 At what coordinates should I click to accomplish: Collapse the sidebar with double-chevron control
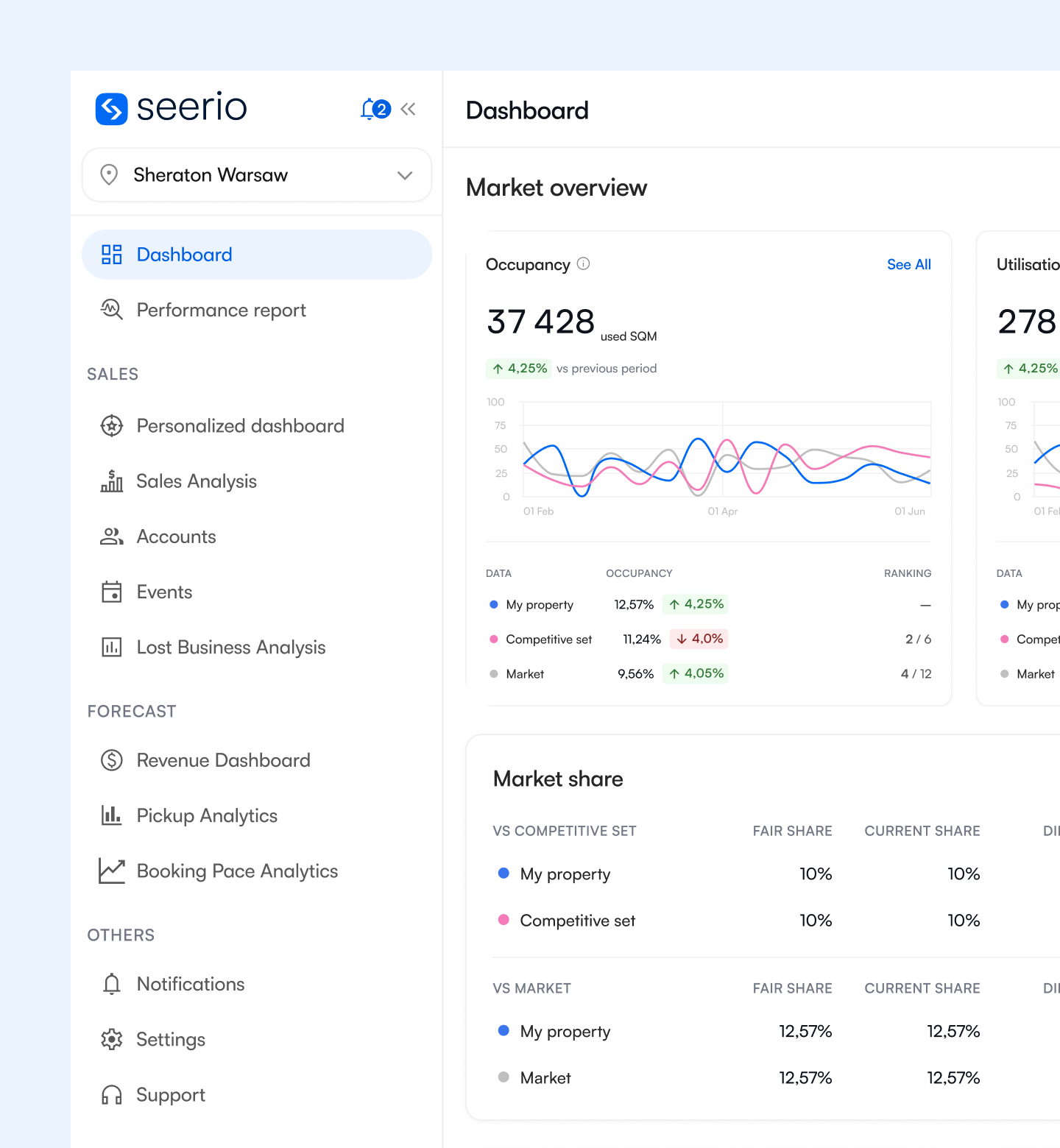click(x=409, y=108)
